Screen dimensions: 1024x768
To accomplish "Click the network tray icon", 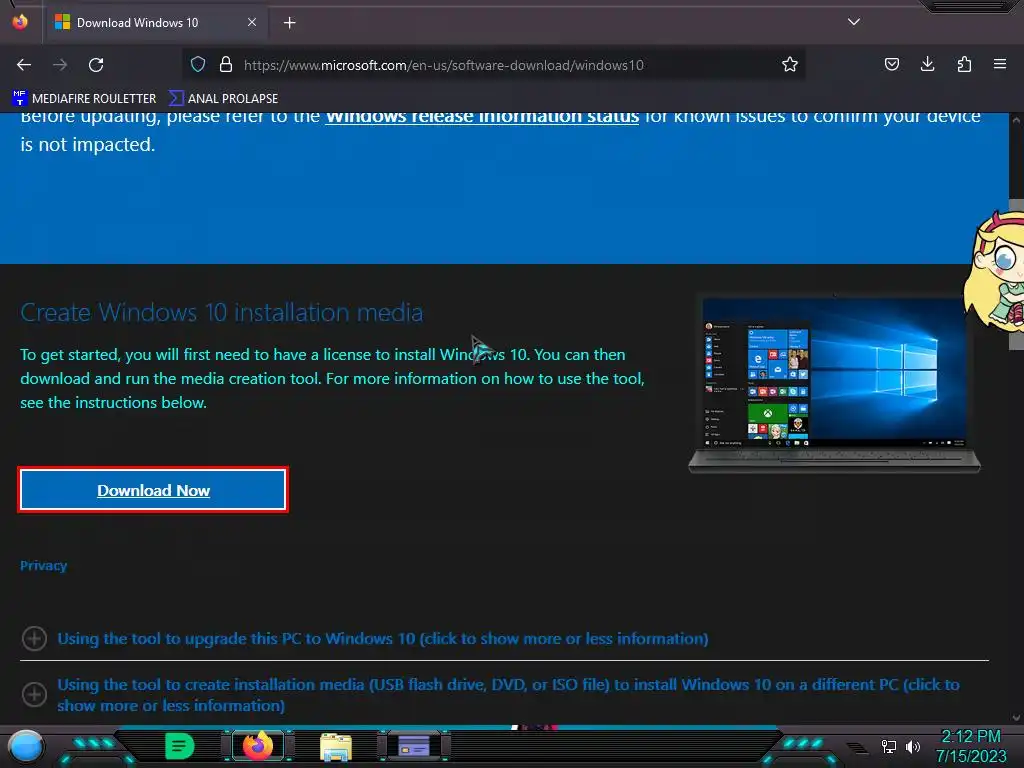I will tap(888, 746).
